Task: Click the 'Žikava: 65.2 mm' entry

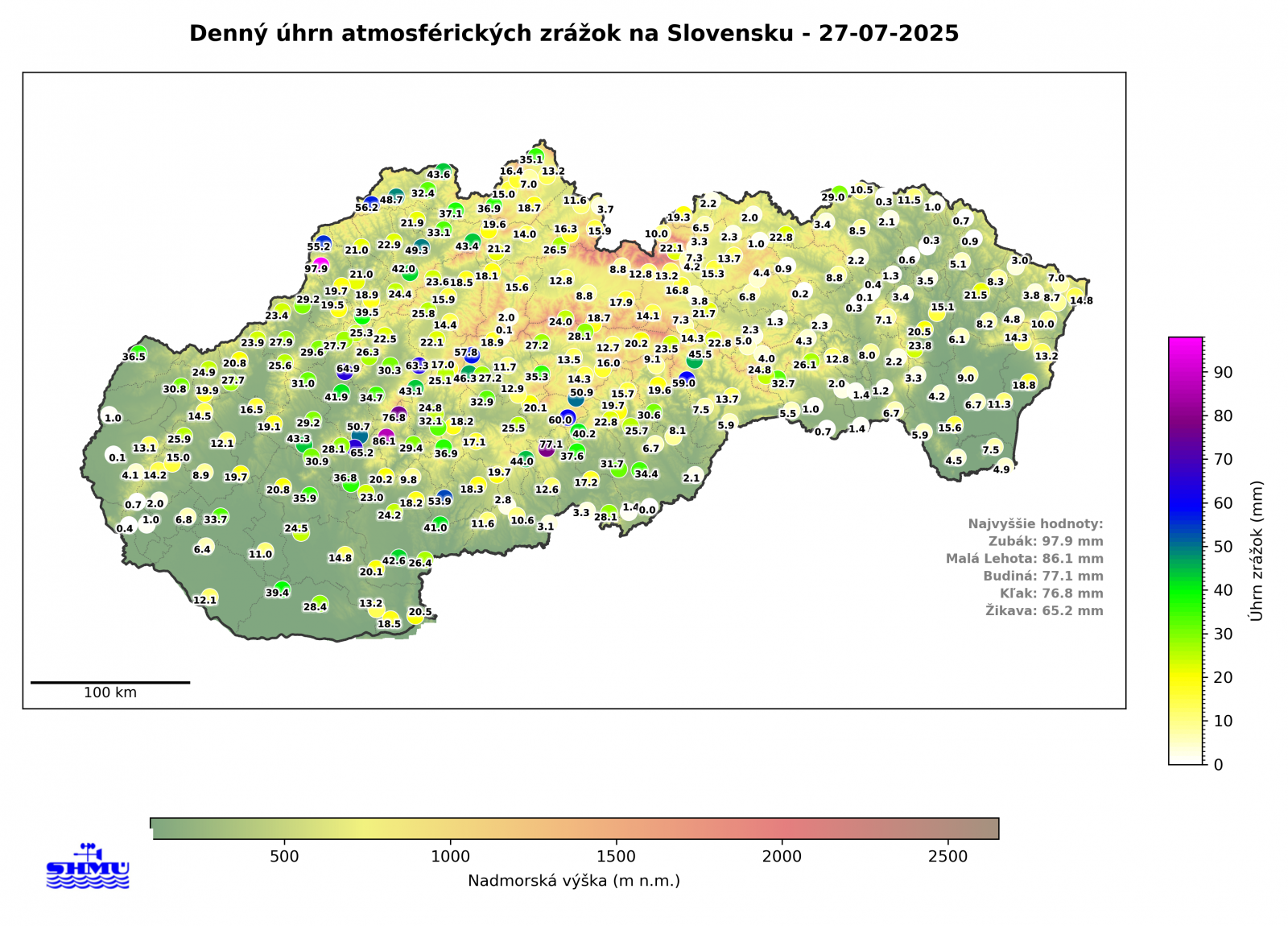Action: tap(1043, 611)
